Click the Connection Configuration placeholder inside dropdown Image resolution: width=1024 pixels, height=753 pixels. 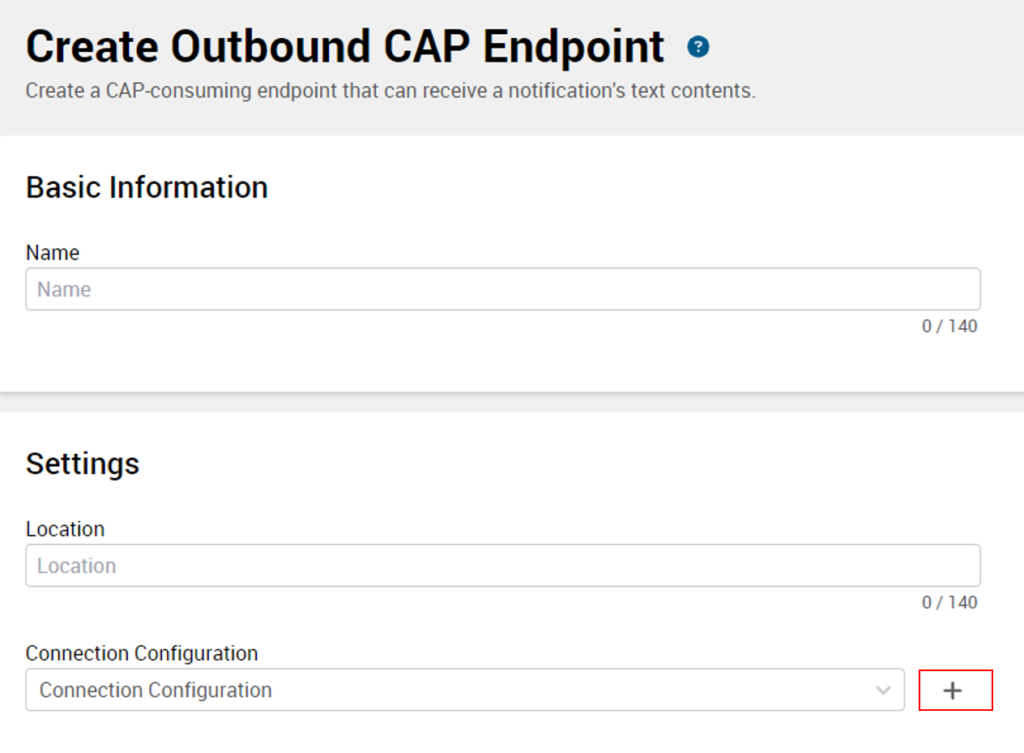click(155, 690)
